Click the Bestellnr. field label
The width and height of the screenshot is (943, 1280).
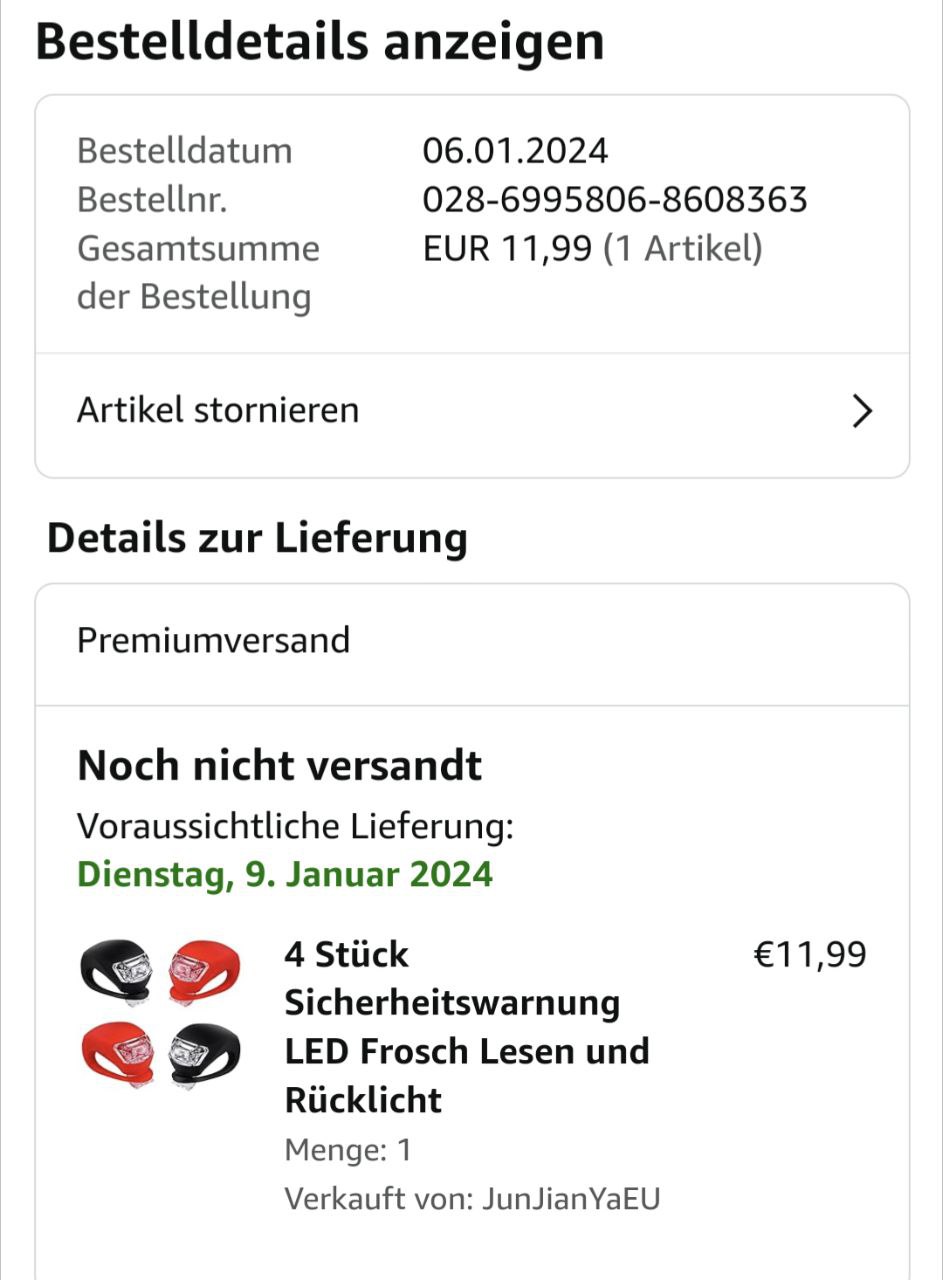point(152,200)
